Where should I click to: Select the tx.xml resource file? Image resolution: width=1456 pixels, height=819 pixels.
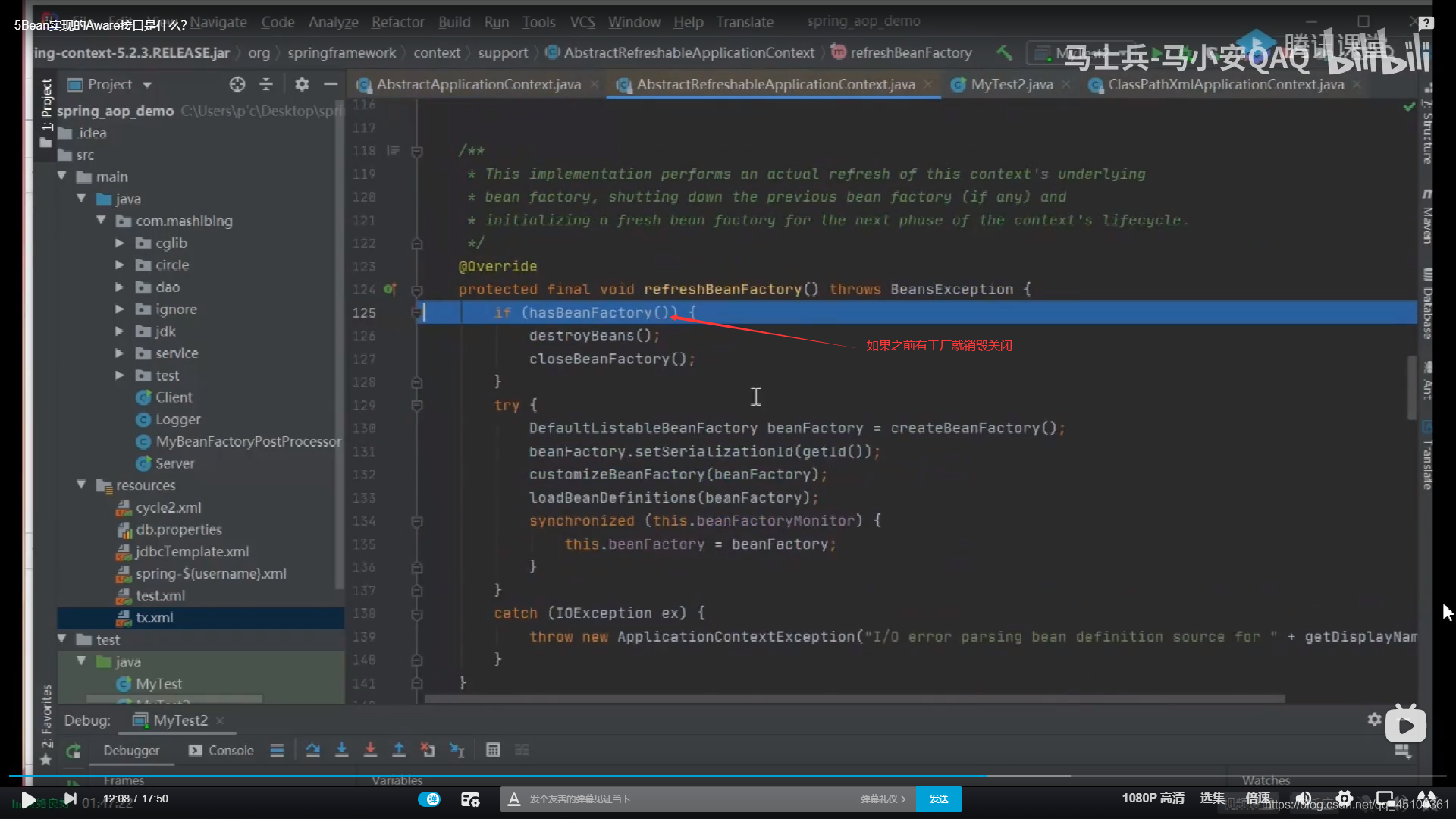pos(154,617)
